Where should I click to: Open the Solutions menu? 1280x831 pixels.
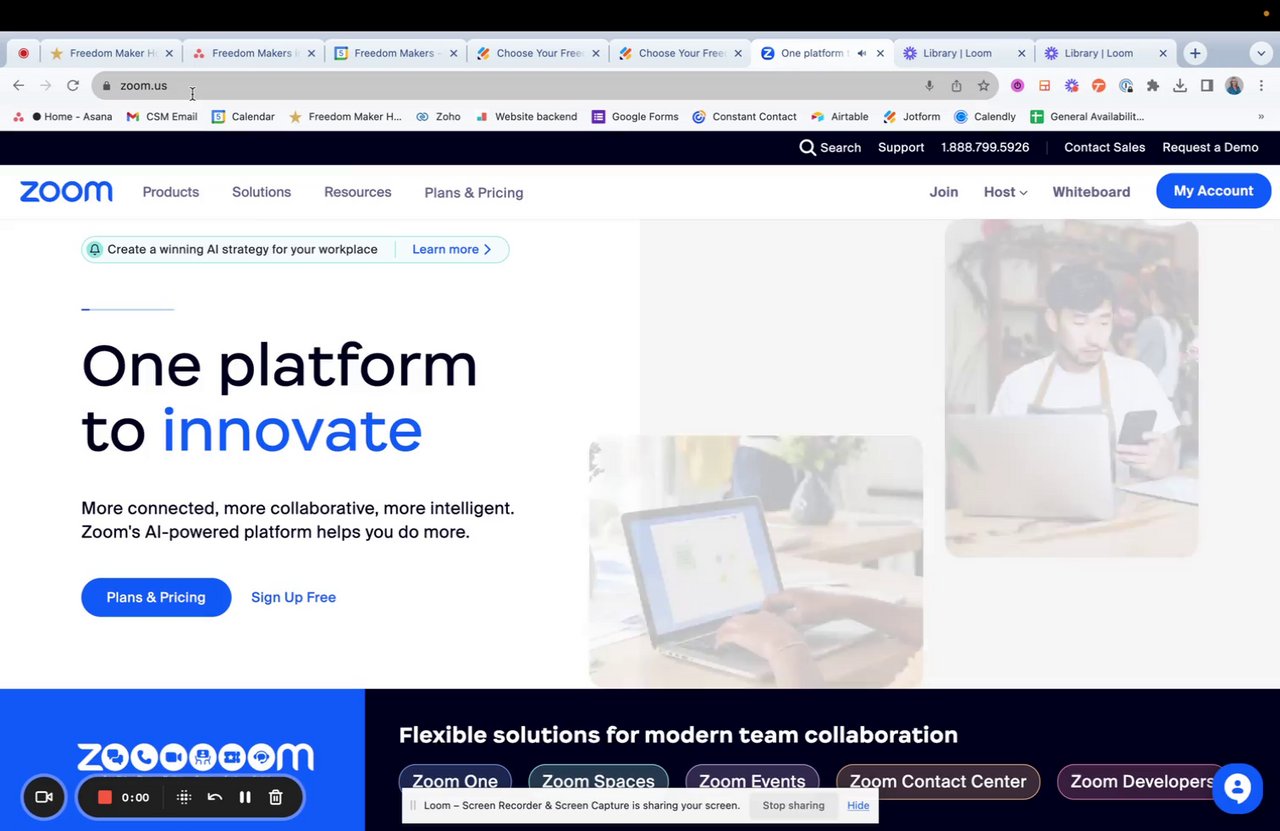[261, 192]
